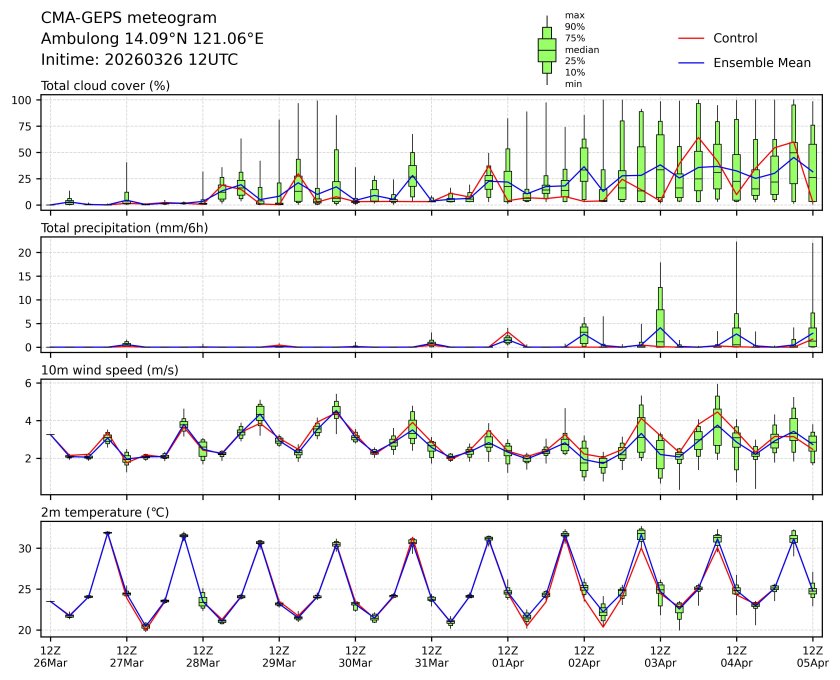Click the 12Z 29Mar x-axis label

click(x=278, y=656)
